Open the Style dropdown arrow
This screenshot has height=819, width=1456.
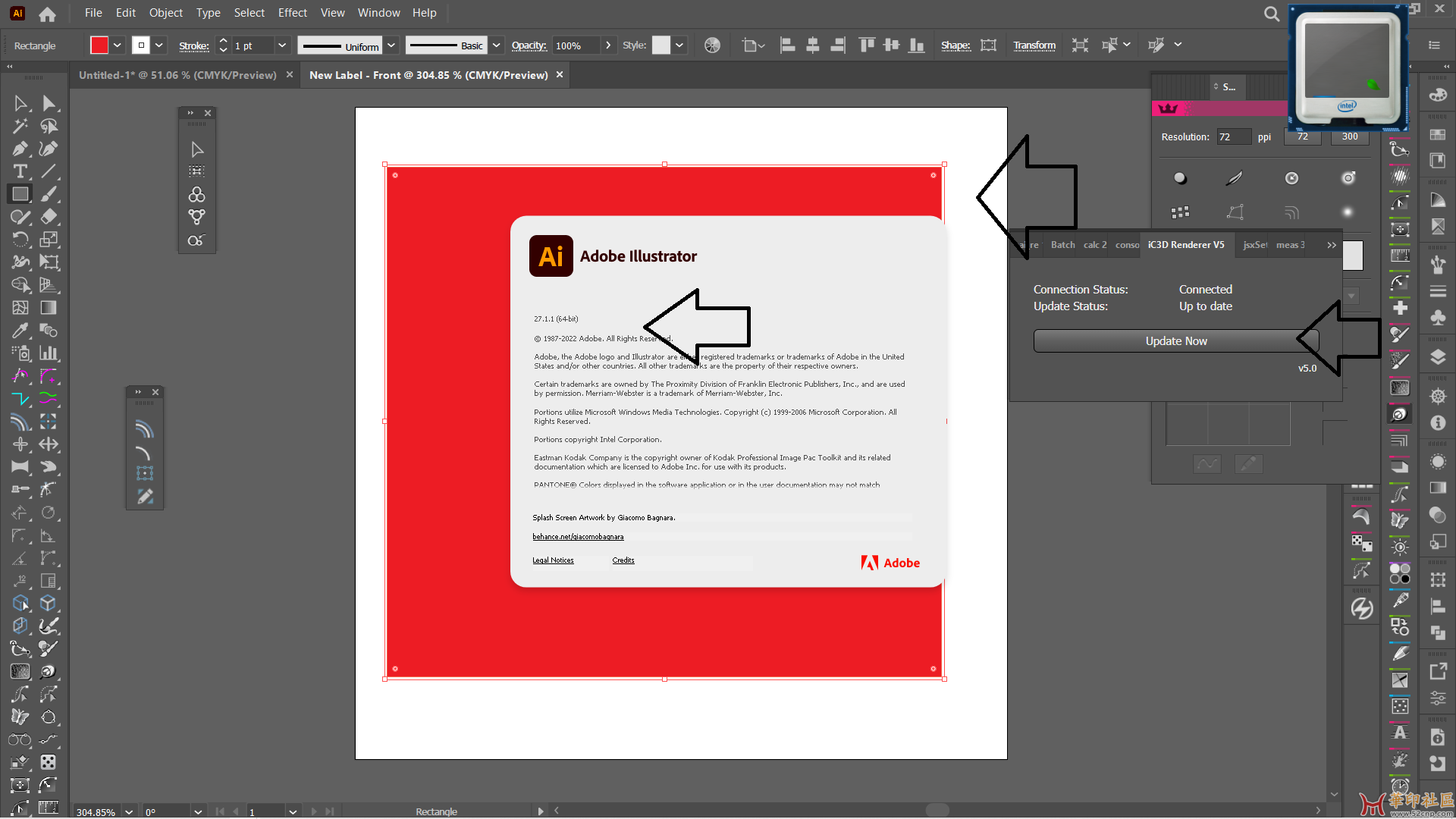pos(679,45)
